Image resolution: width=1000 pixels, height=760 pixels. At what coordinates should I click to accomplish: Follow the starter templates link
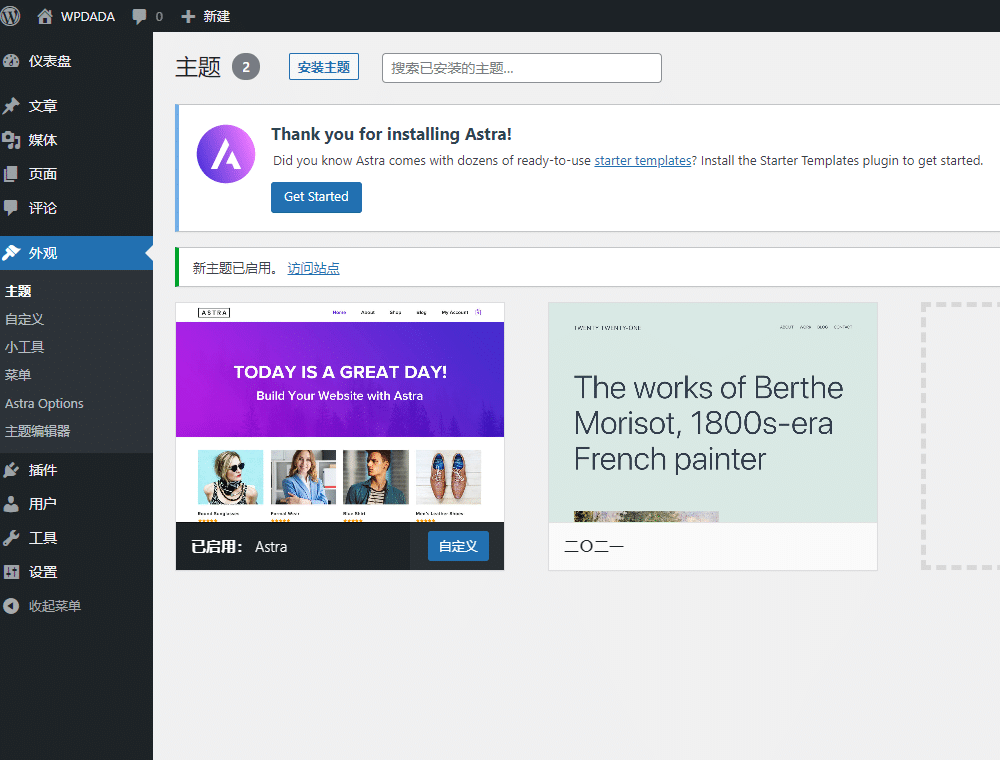643,161
